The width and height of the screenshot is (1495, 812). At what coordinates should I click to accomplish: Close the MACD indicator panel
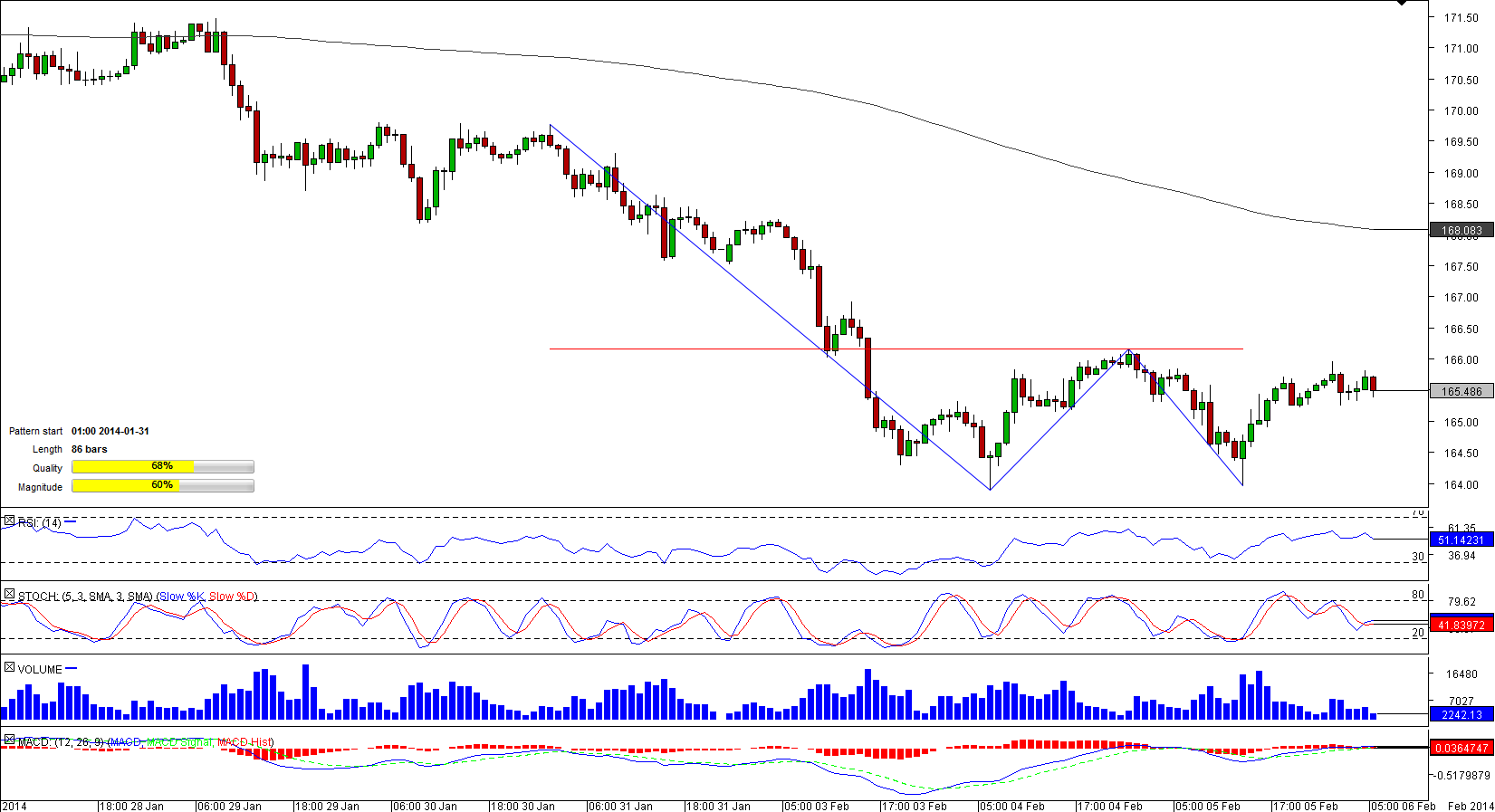[9, 740]
